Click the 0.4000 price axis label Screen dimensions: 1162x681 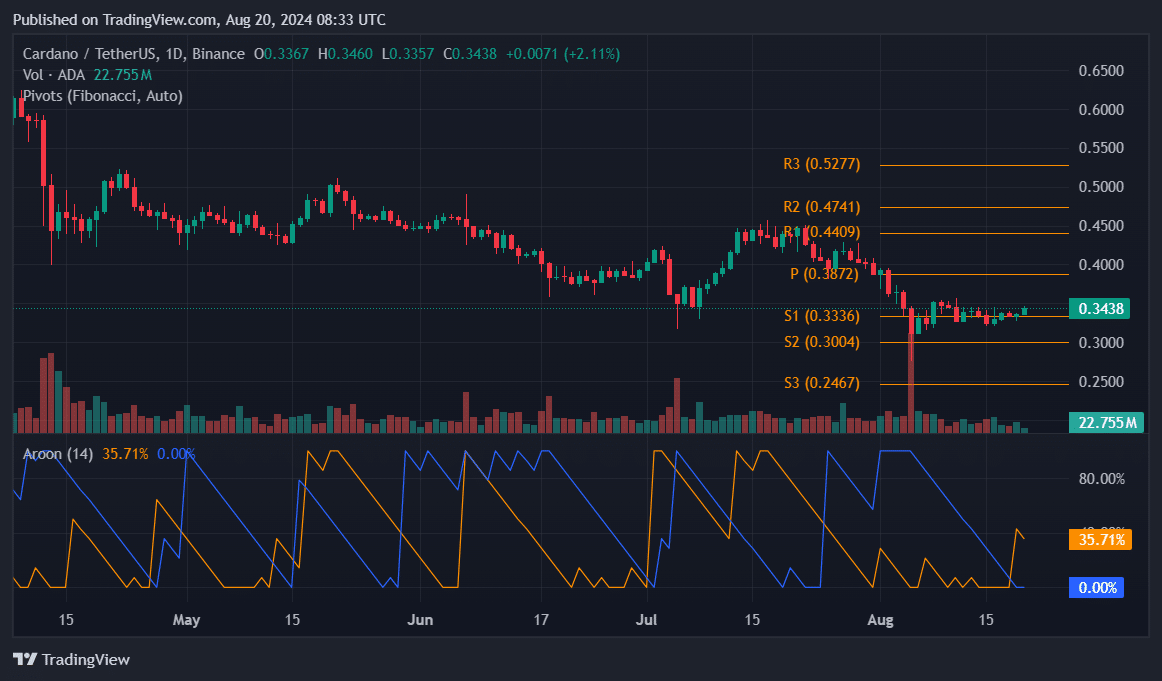tap(1100, 265)
